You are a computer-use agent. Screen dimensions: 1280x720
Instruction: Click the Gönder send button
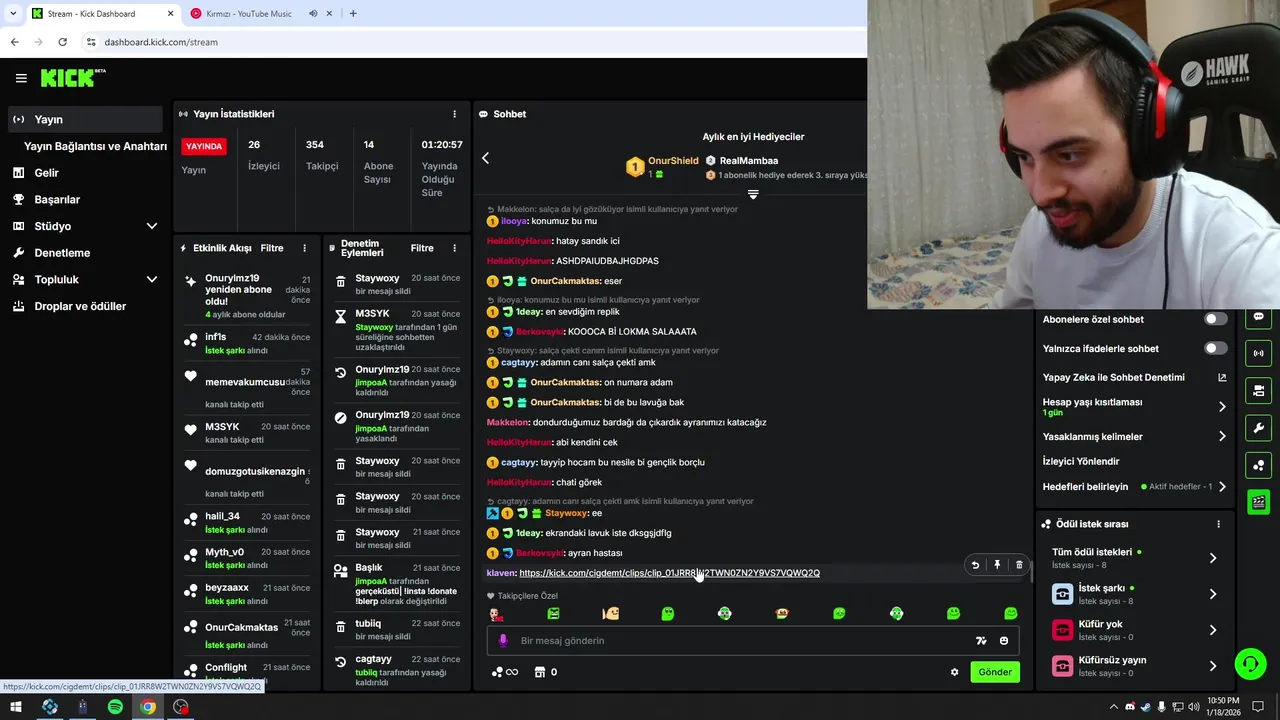pyautogui.click(x=995, y=672)
